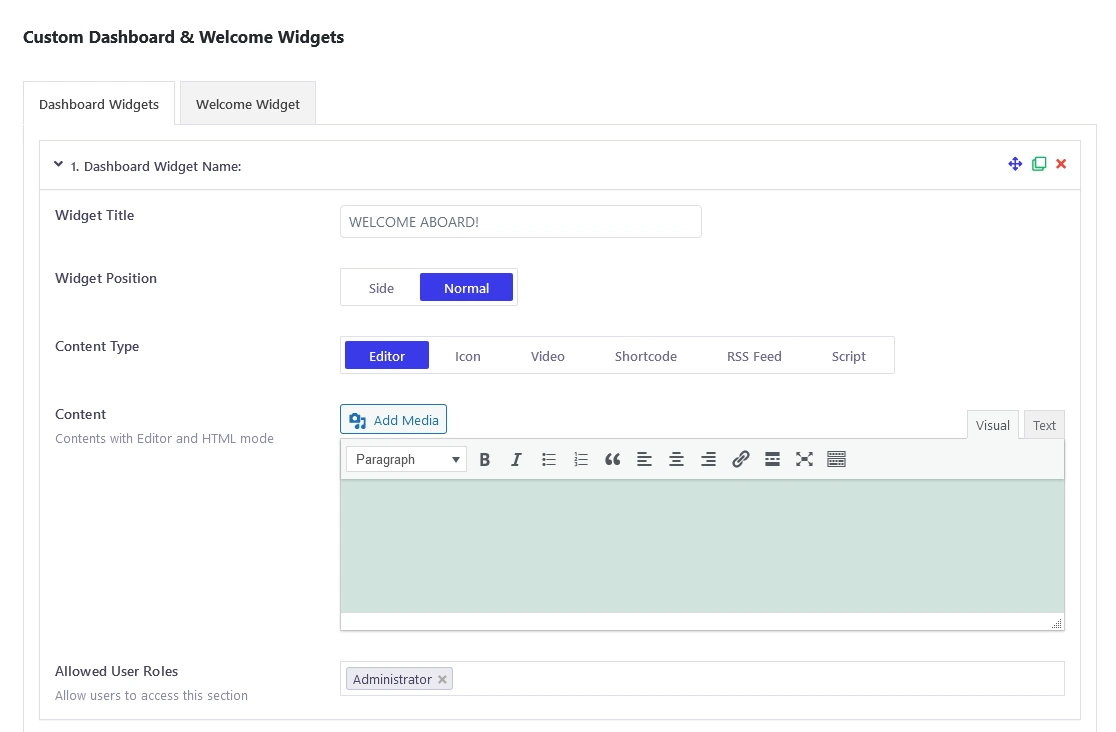This screenshot has width=1116, height=732.
Task: Align text right in the editor
Action: (708, 459)
